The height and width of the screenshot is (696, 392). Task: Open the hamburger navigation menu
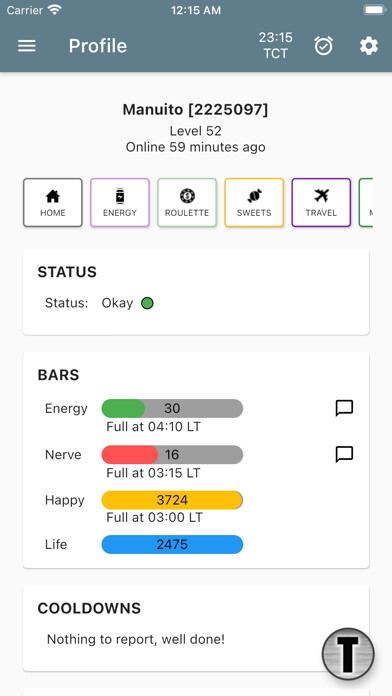(27, 46)
